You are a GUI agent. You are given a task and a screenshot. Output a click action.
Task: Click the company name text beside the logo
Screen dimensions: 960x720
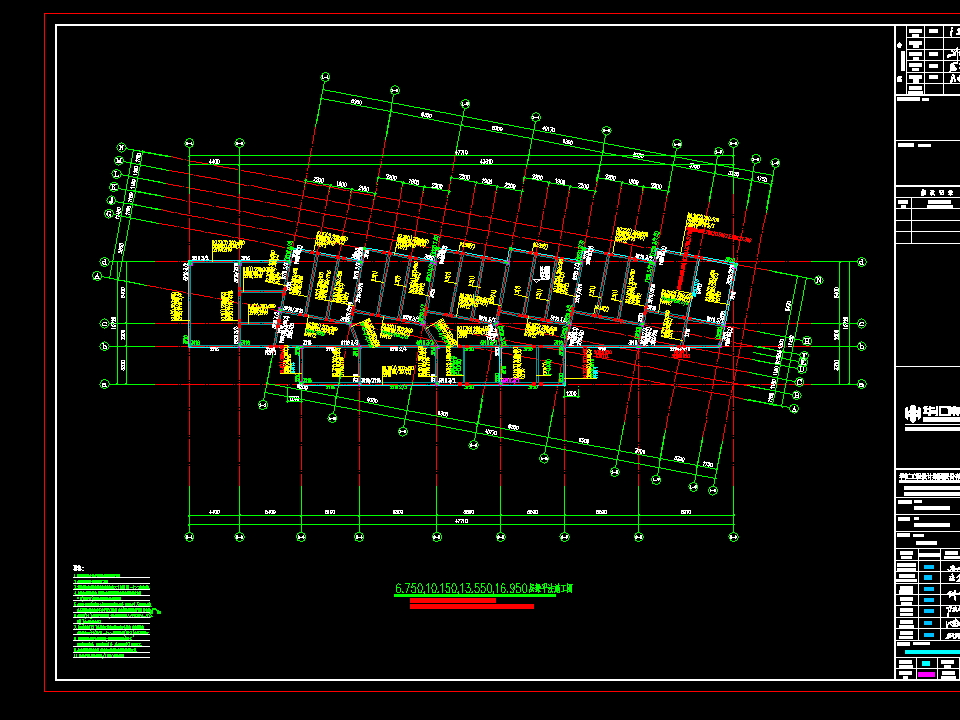[940, 411]
